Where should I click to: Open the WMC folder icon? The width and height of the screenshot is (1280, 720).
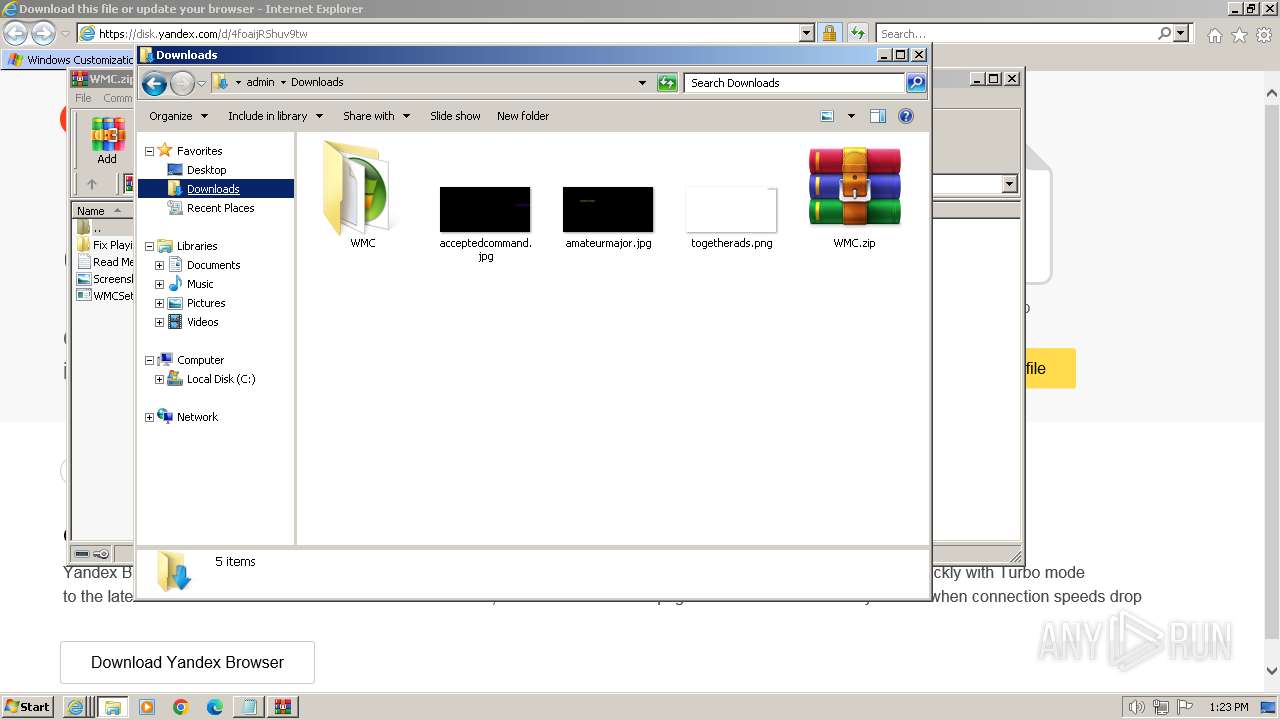361,187
